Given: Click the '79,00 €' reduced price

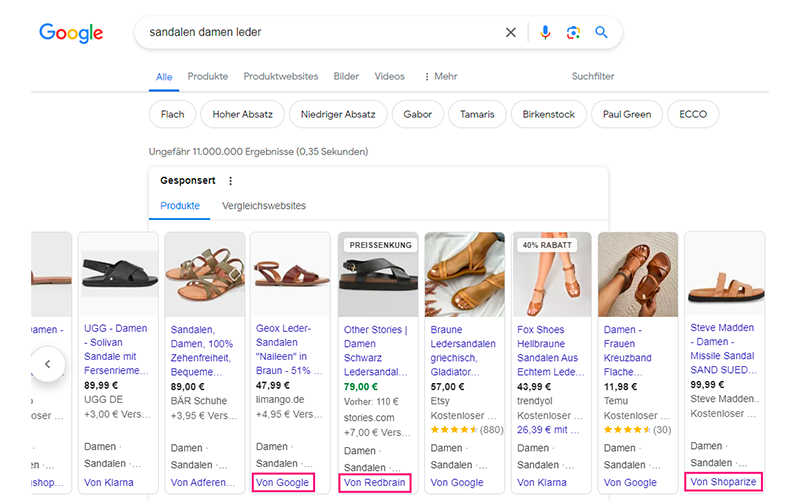Looking at the screenshot, I should [x=361, y=387].
